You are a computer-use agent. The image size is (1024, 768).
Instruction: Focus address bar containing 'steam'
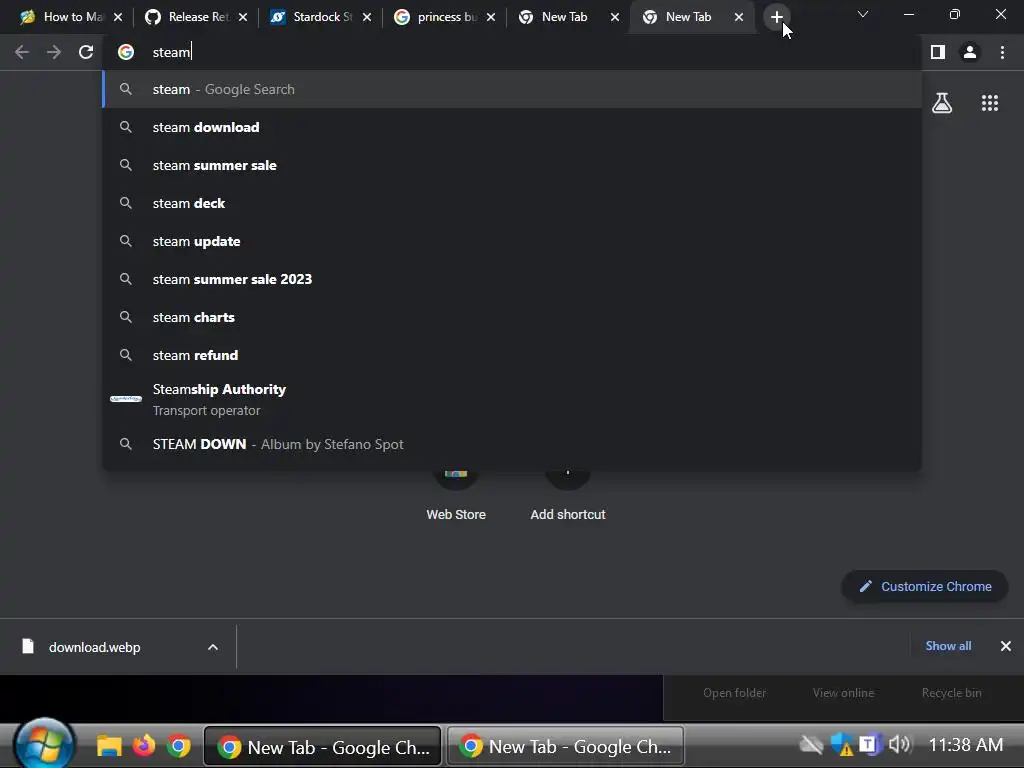[512, 52]
